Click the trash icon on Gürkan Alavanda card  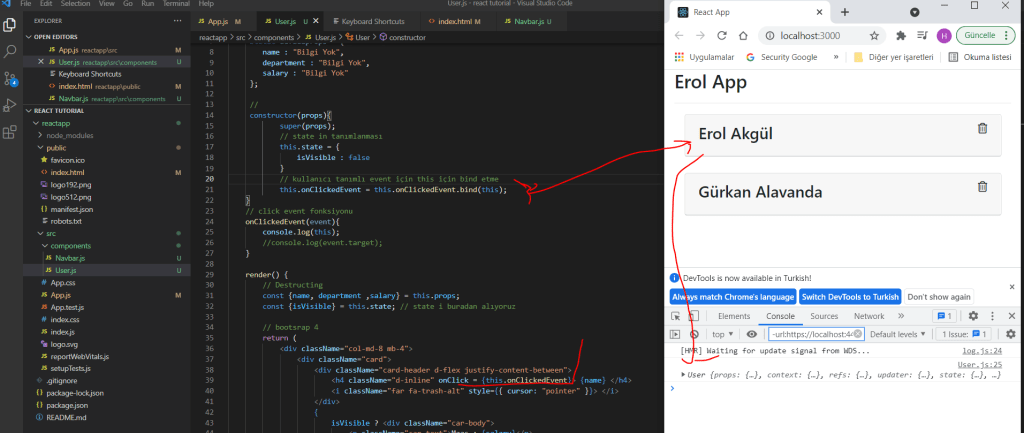click(x=982, y=186)
